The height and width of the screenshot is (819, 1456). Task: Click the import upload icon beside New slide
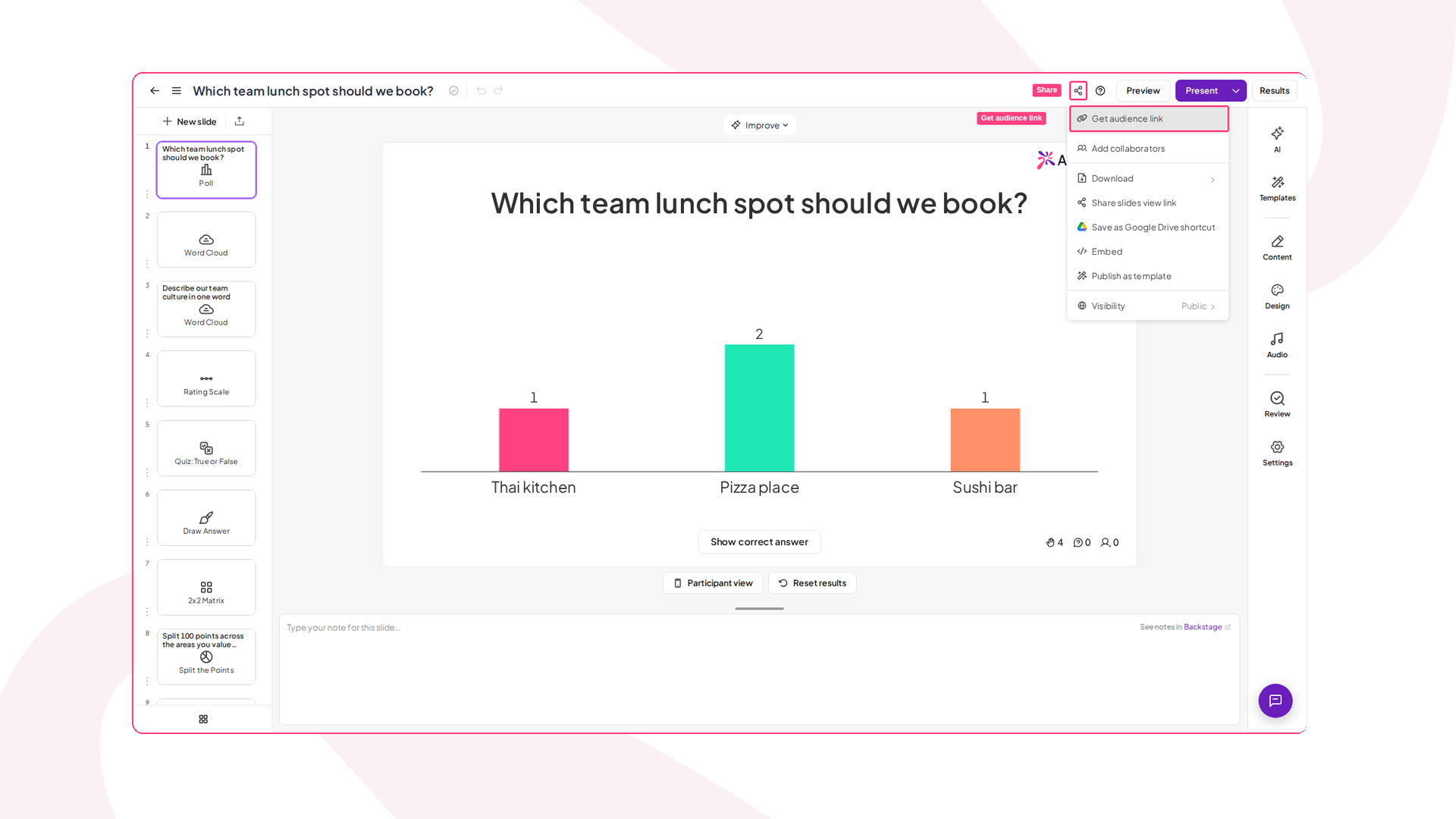[240, 121]
